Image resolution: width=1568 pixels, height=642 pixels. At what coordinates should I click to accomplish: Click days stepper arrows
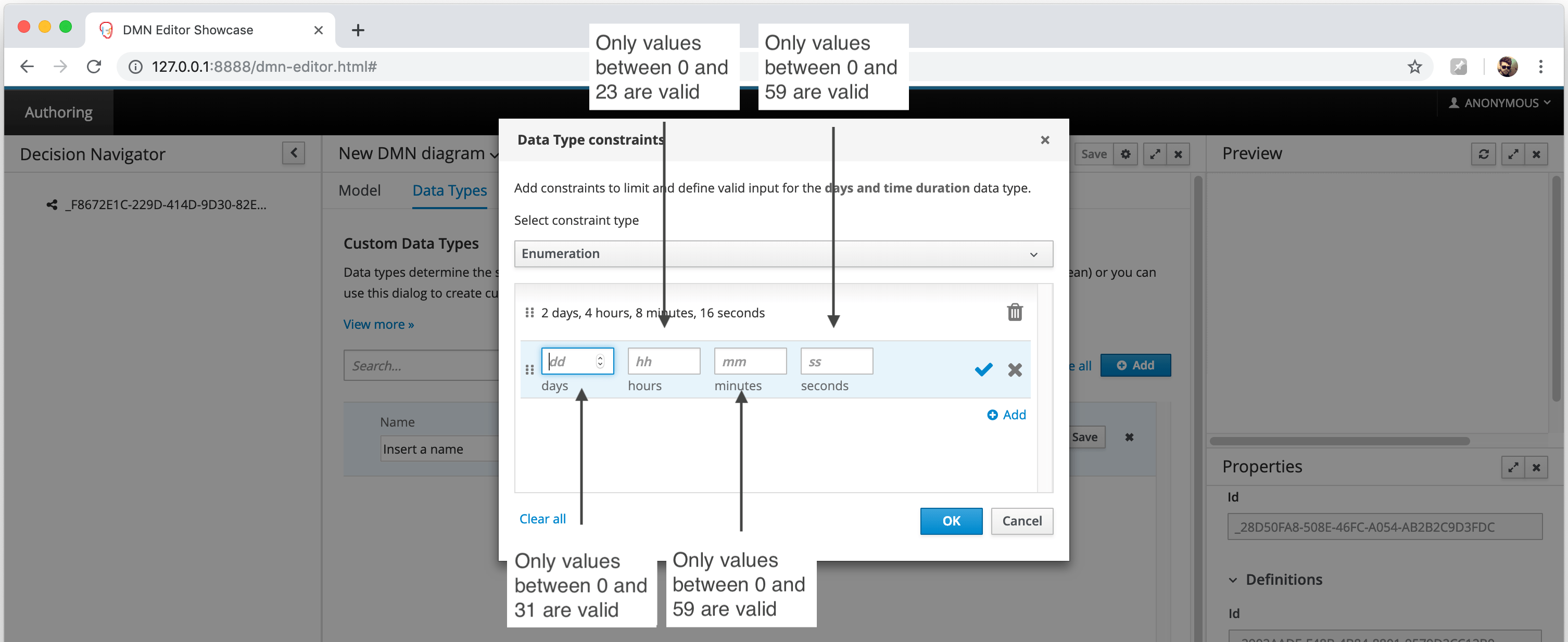tap(600, 361)
